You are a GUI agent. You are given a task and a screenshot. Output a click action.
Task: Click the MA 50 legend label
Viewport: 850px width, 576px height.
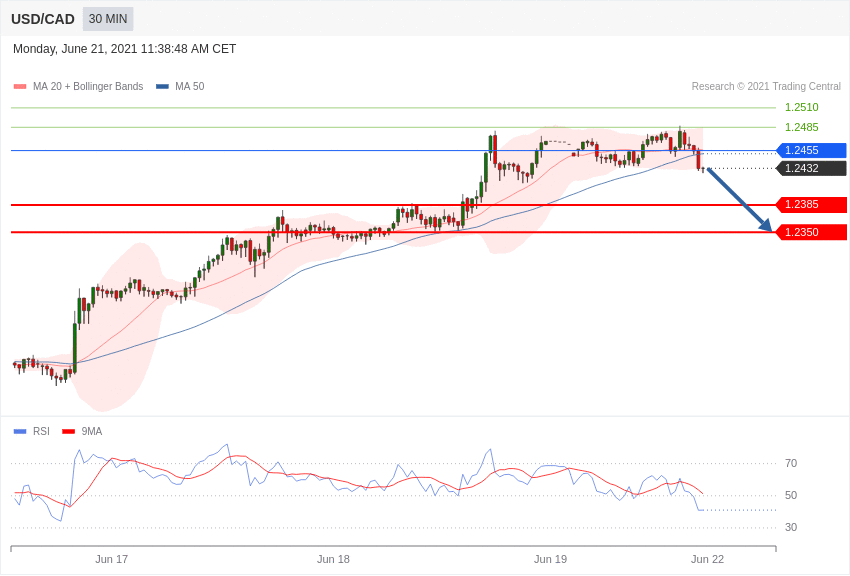click(190, 86)
